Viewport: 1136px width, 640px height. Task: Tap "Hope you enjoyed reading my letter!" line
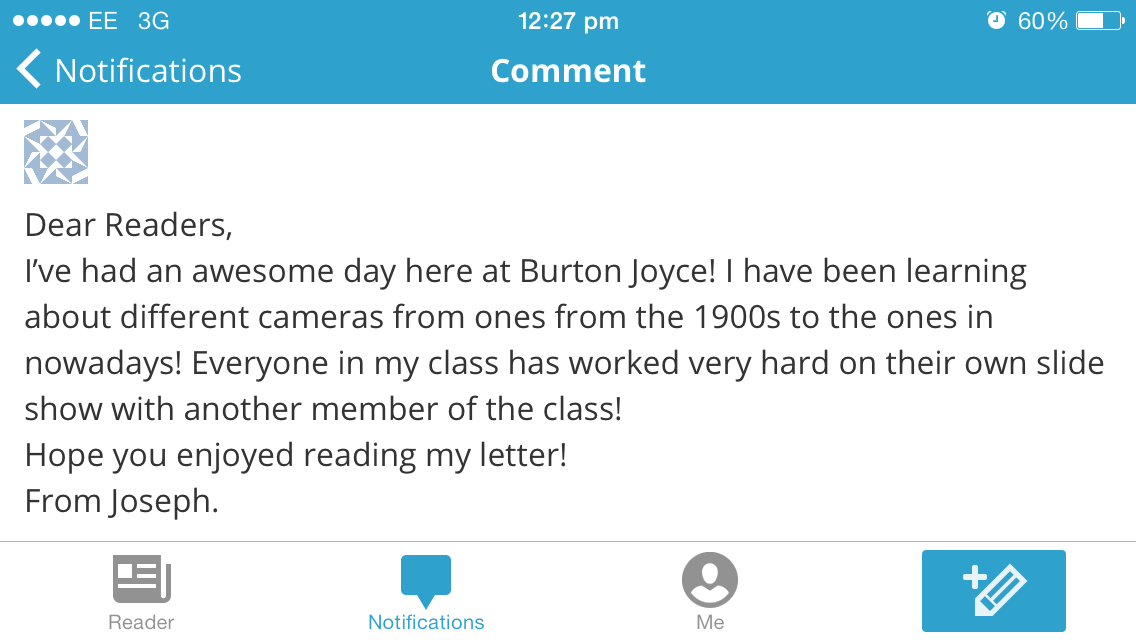(296, 455)
